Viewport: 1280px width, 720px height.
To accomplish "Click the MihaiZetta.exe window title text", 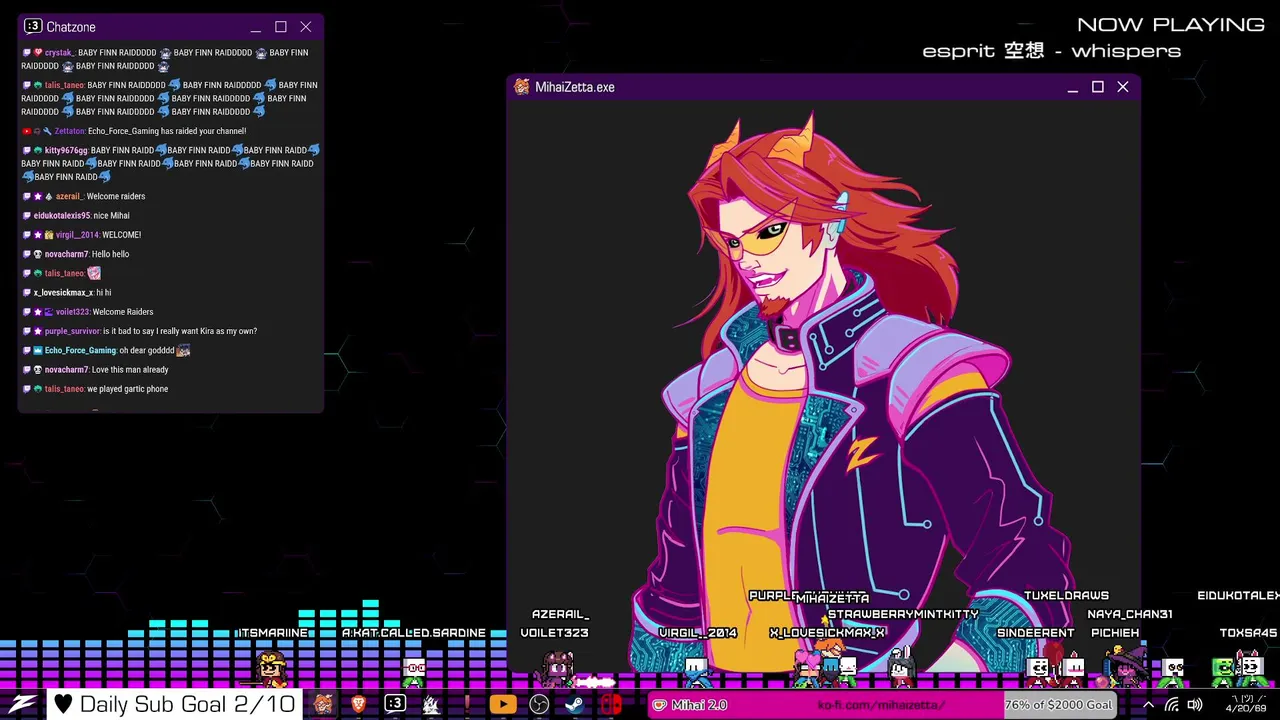I will coord(575,87).
